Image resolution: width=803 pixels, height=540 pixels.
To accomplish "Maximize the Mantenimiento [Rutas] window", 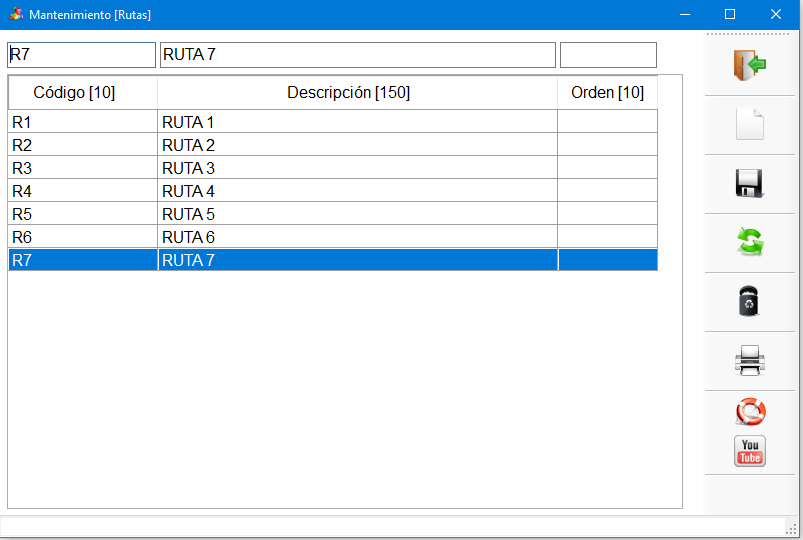I will click(730, 14).
